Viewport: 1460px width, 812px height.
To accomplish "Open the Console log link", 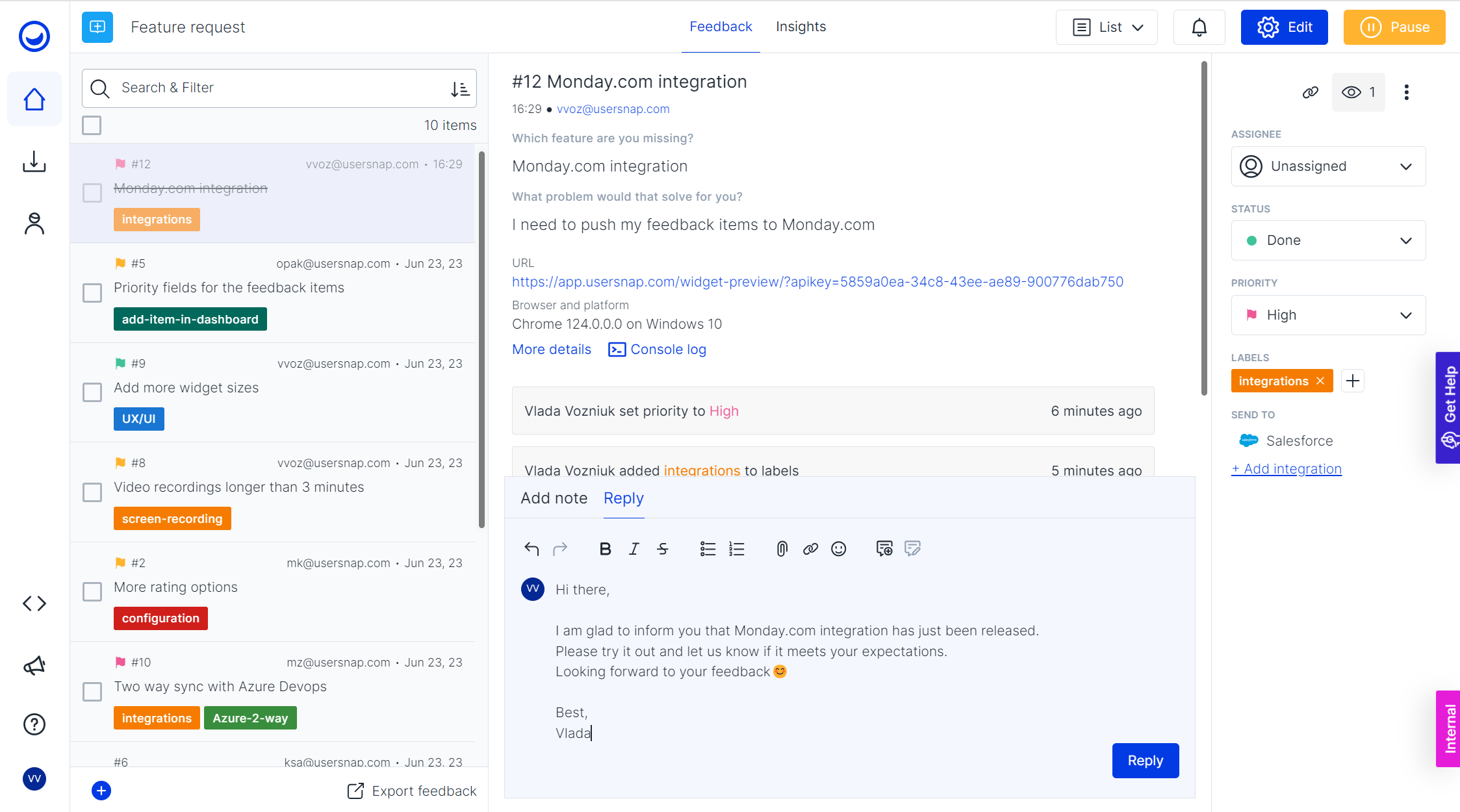I will (657, 349).
